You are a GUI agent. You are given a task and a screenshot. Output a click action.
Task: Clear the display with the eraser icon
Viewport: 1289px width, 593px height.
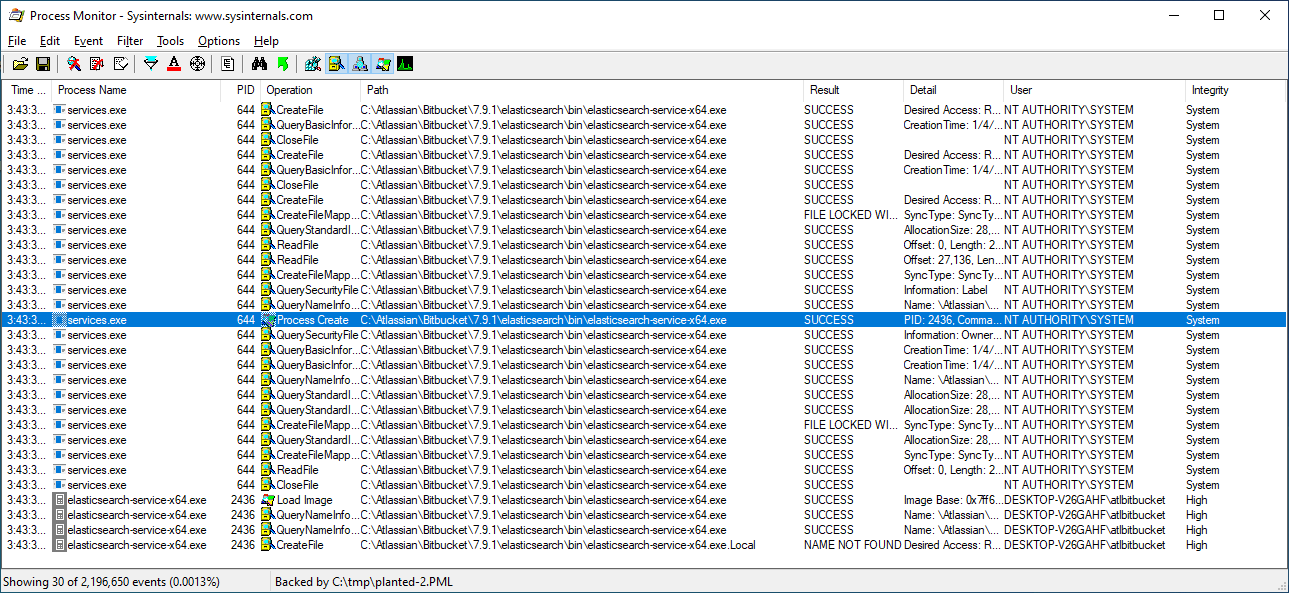click(120, 64)
